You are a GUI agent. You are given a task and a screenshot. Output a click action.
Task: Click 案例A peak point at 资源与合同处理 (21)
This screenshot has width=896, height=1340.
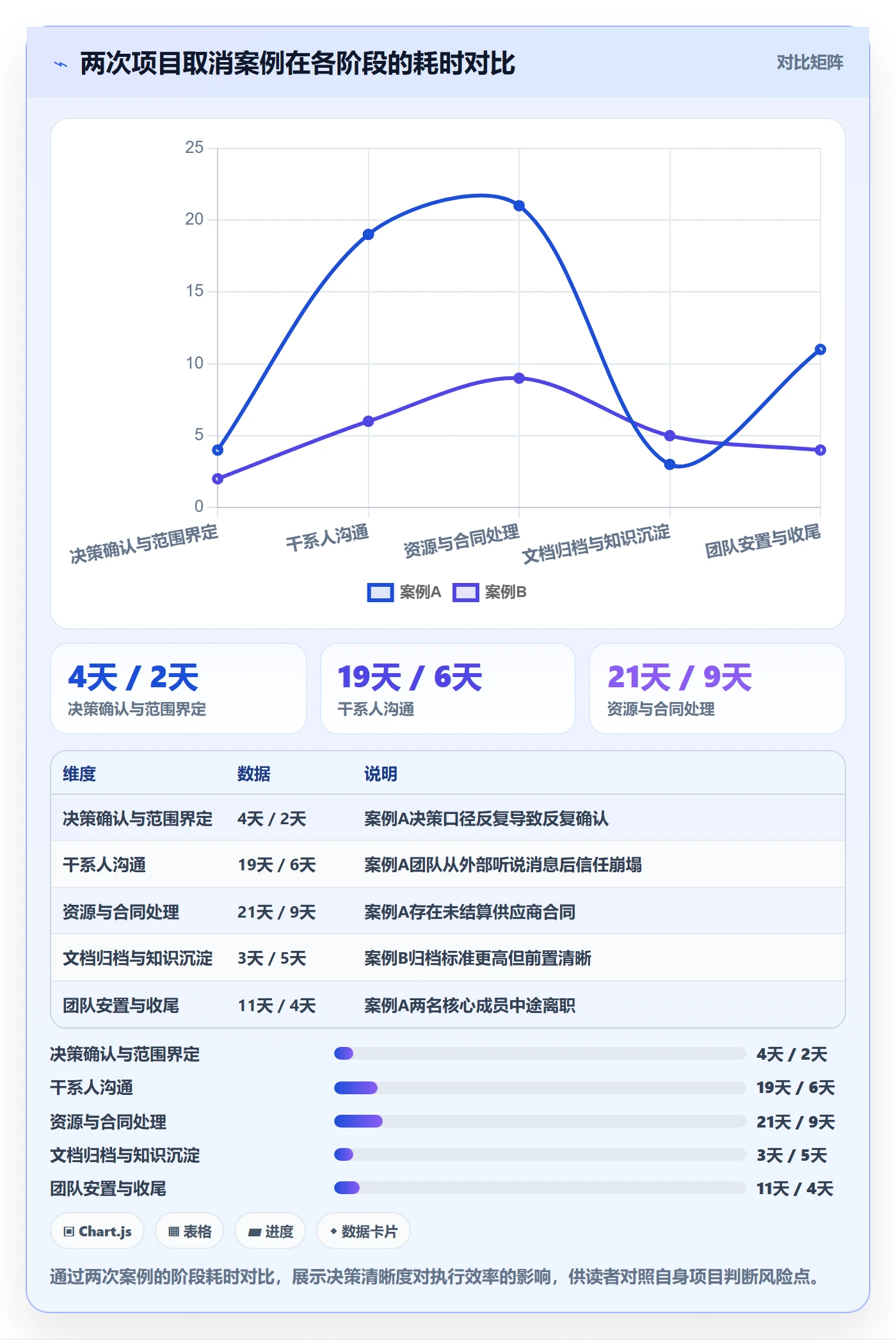(519, 206)
